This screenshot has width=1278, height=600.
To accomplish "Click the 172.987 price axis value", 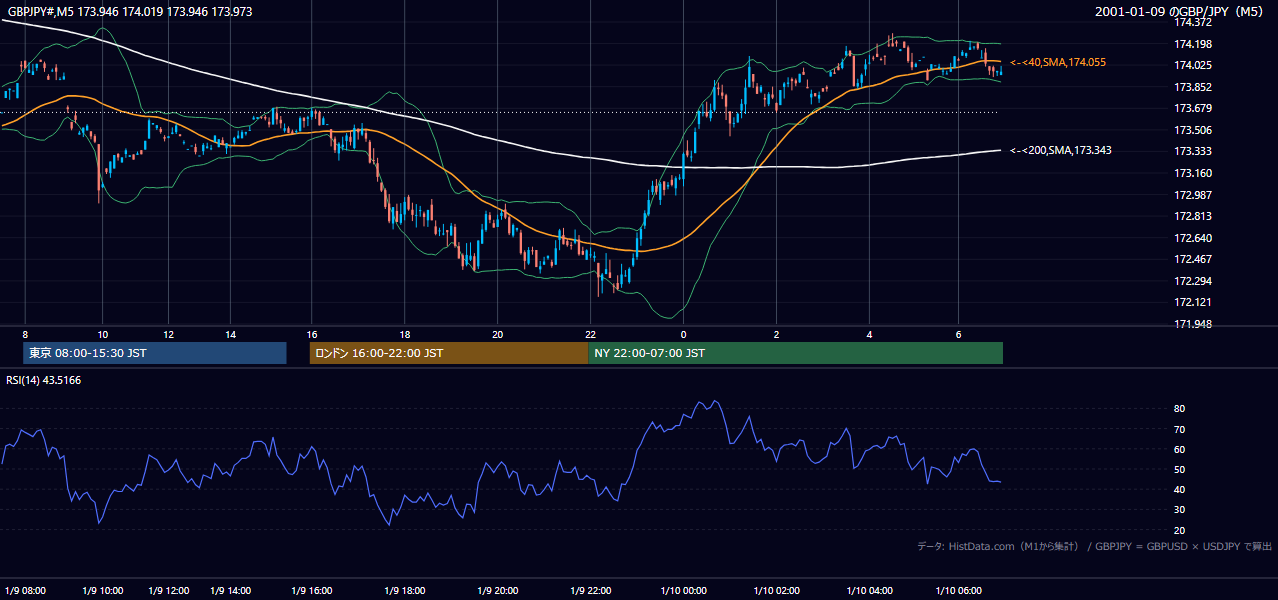I will [1194, 195].
